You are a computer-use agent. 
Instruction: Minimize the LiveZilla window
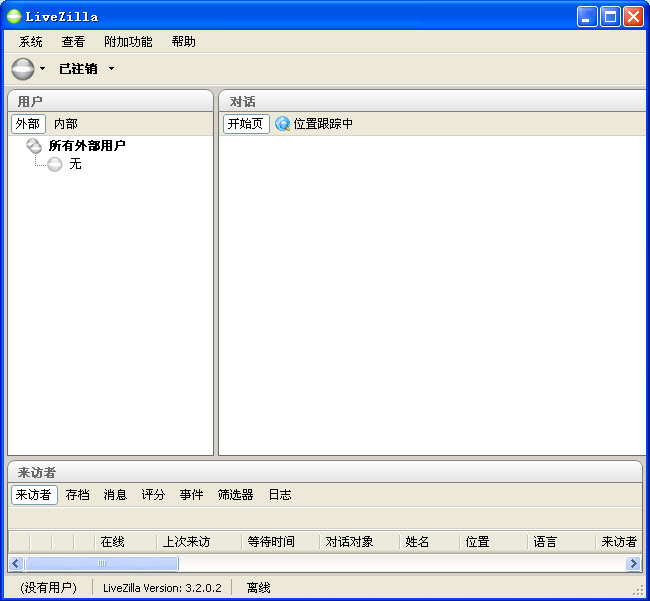587,17
